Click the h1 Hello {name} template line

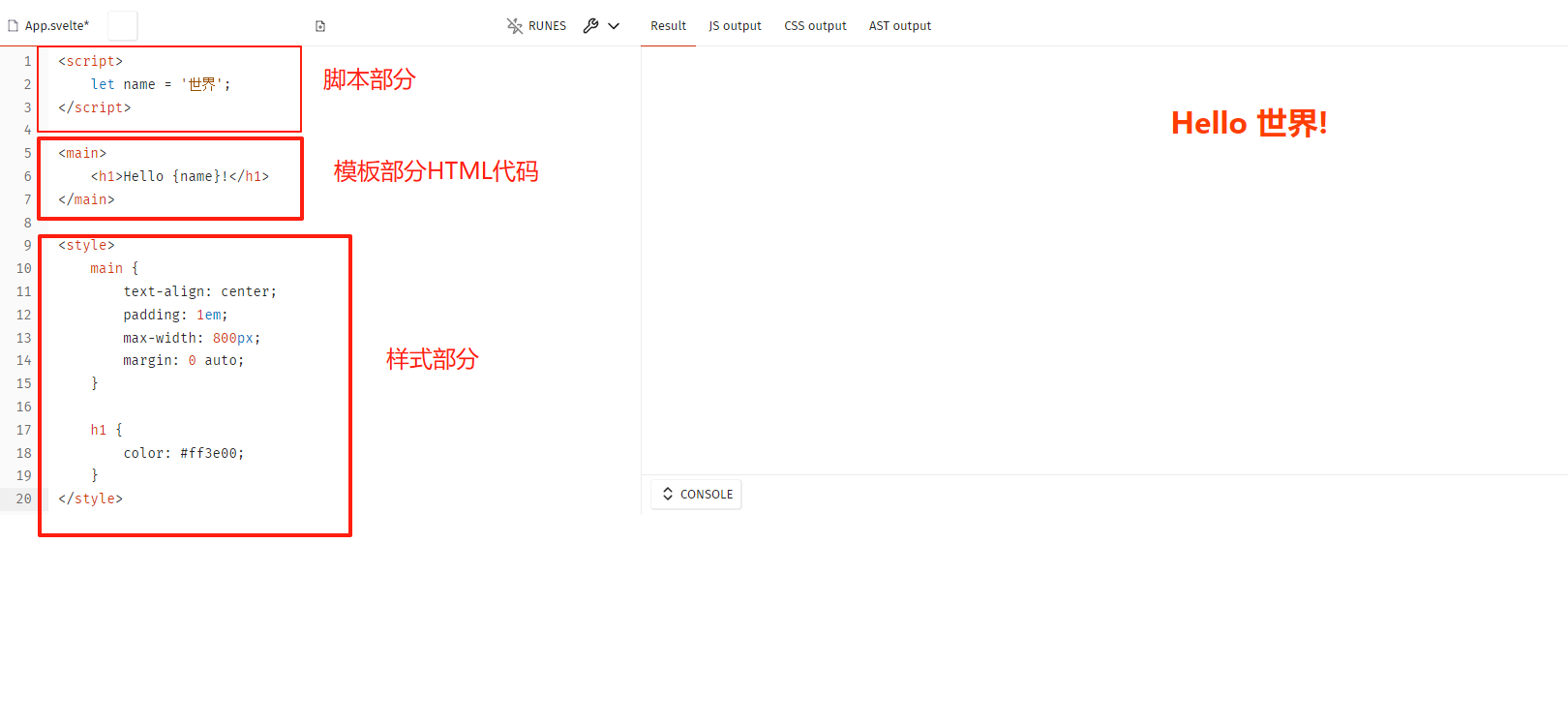(x=180, y=176)
